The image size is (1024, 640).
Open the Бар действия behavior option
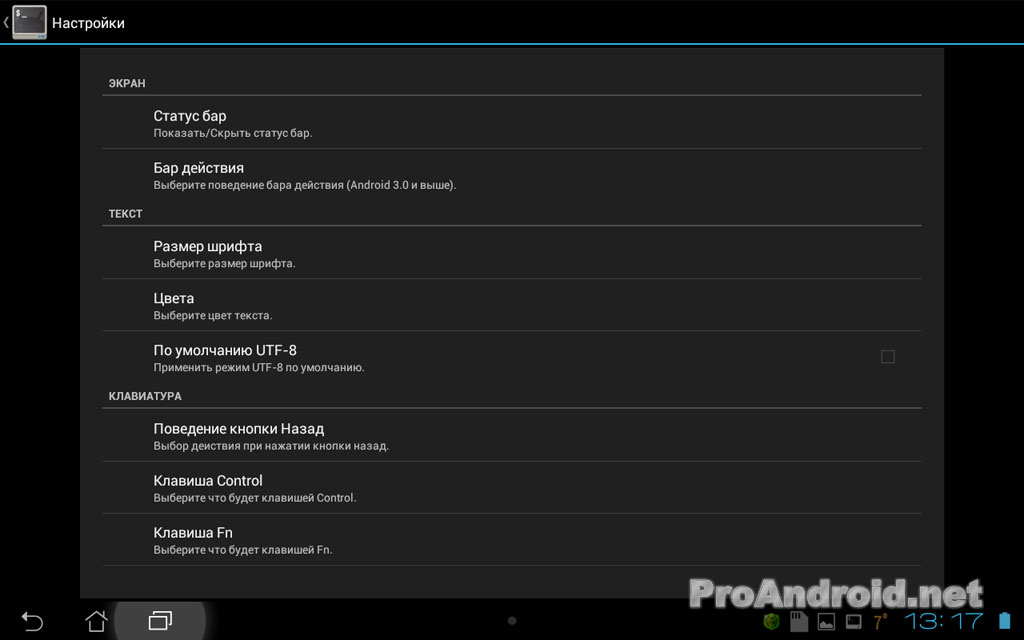[511, 175]
